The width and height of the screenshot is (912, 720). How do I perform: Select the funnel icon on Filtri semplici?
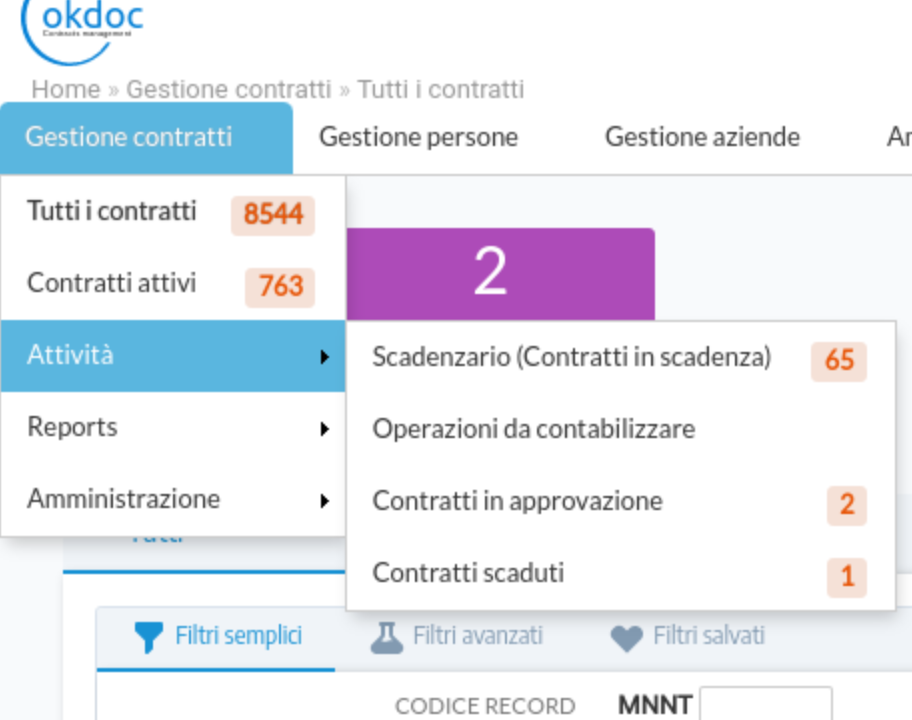(x=148, y=636)
